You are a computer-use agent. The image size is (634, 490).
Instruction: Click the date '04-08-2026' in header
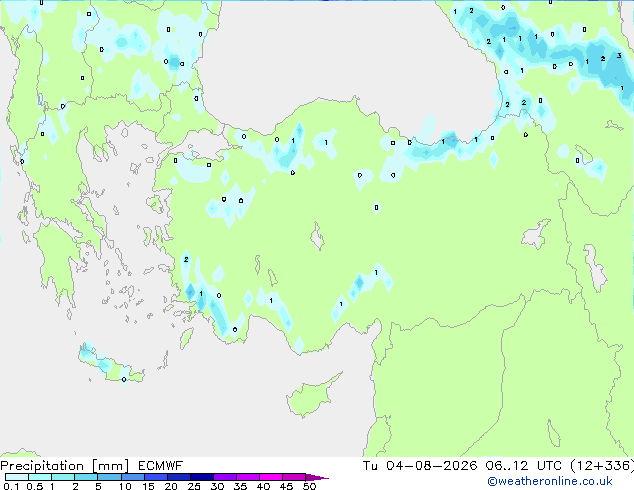(431, 466)
